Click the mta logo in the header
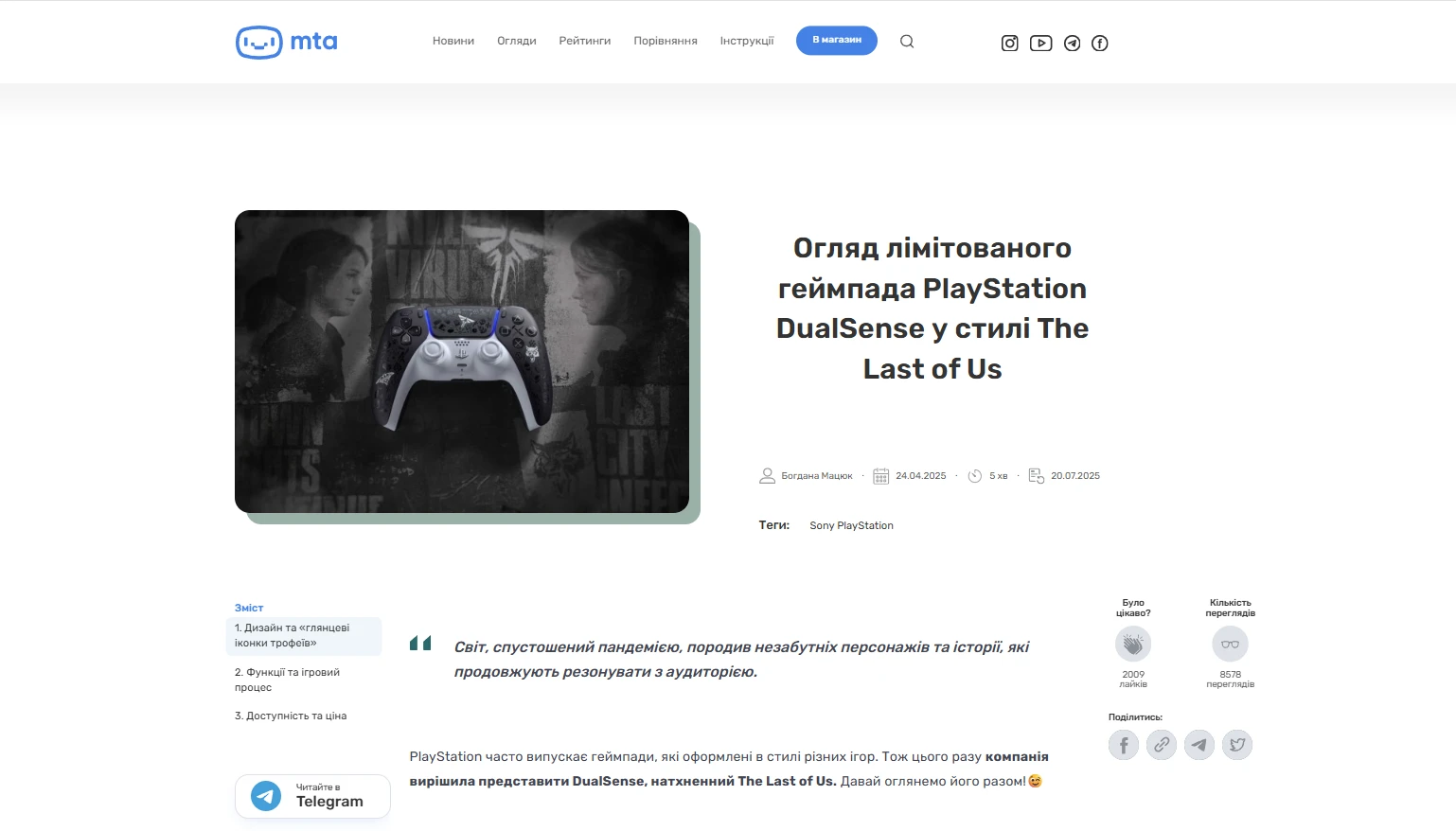 [286, 42]
